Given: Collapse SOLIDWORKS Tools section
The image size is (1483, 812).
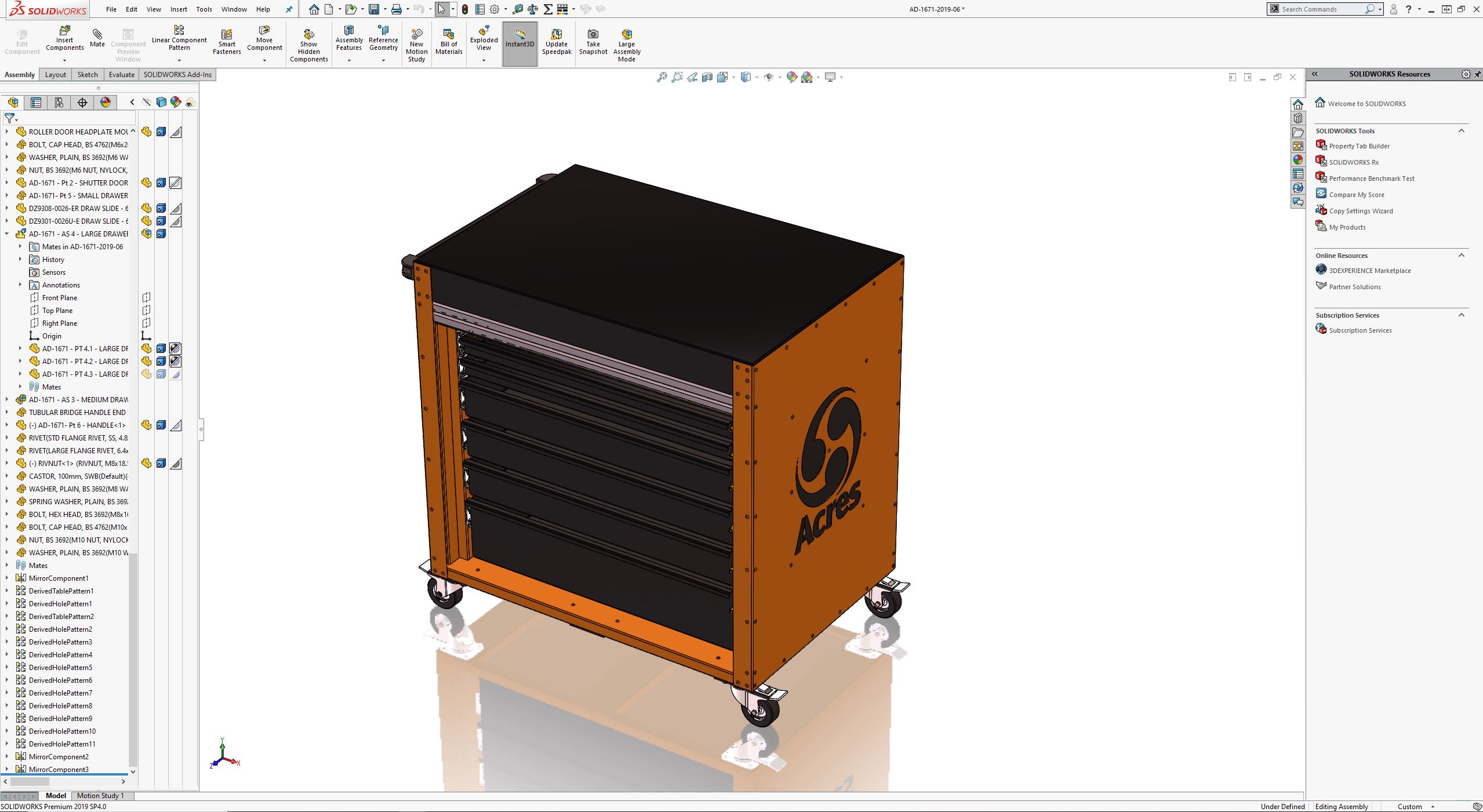Looking at the screenshot, I should tap(1461, 131).
